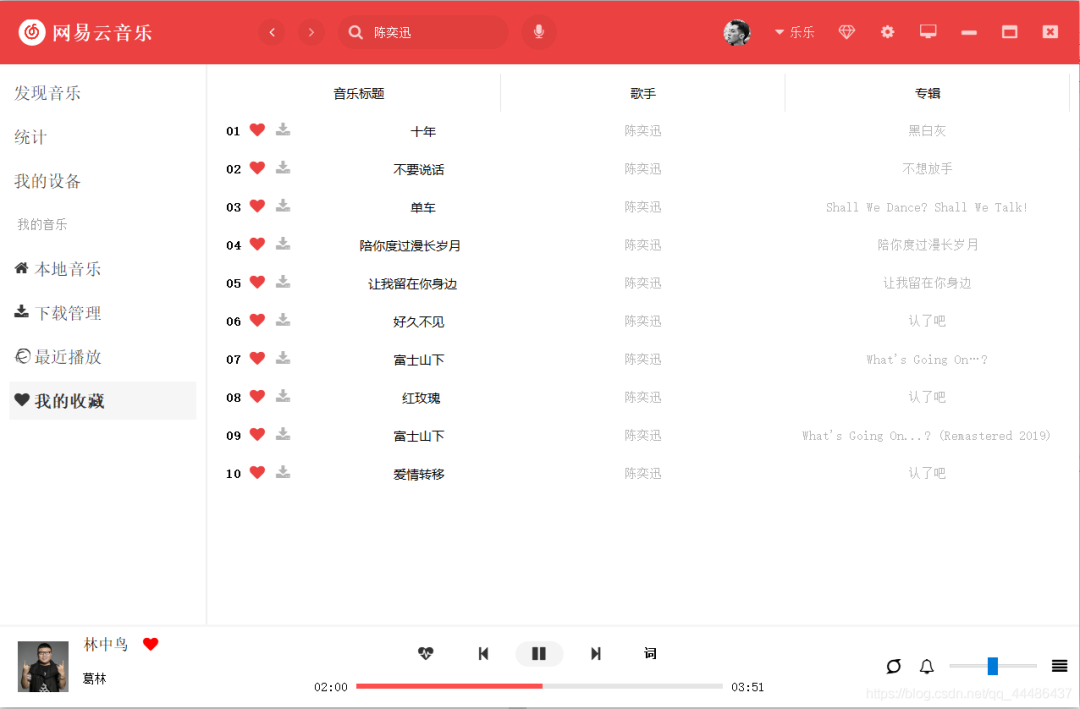Open 发现音乐 in sidebar

tap(48, 93)
